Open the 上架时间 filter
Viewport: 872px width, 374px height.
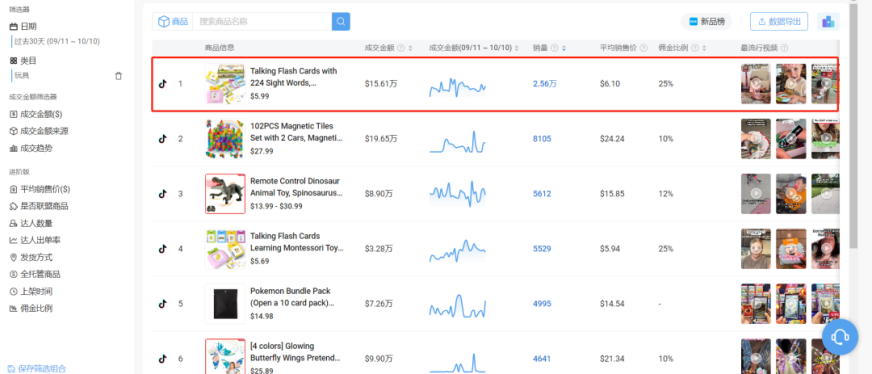32,291
